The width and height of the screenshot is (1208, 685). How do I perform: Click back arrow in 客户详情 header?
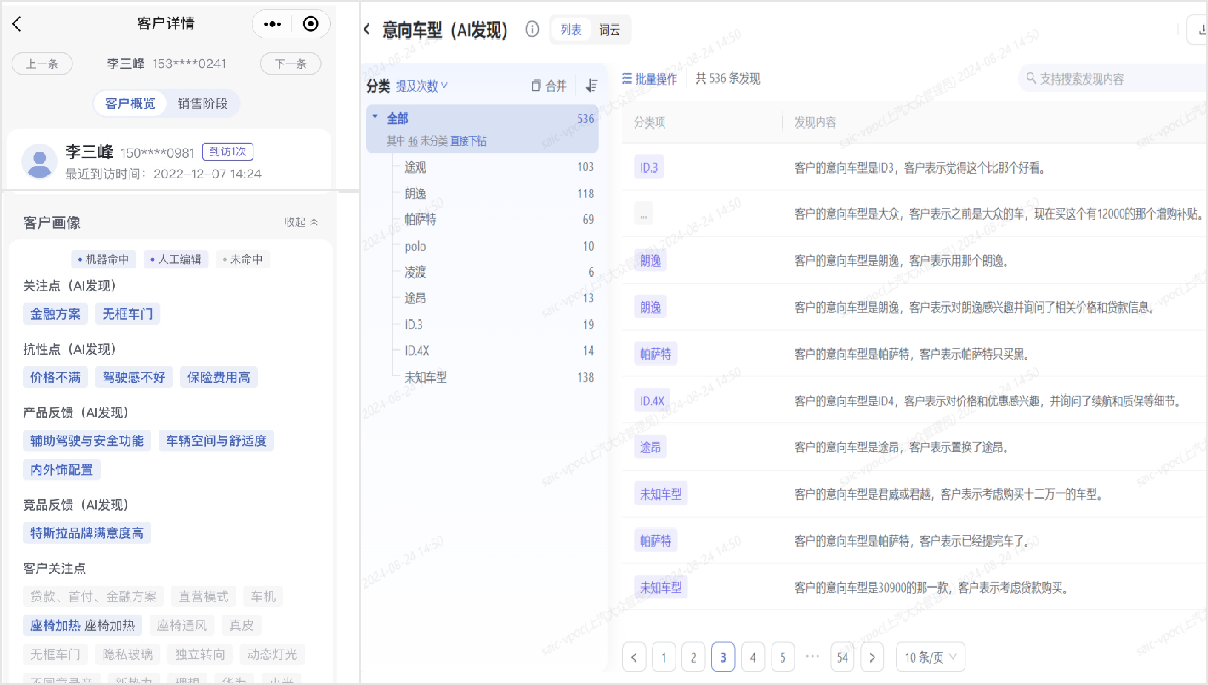tap(17, 24)
